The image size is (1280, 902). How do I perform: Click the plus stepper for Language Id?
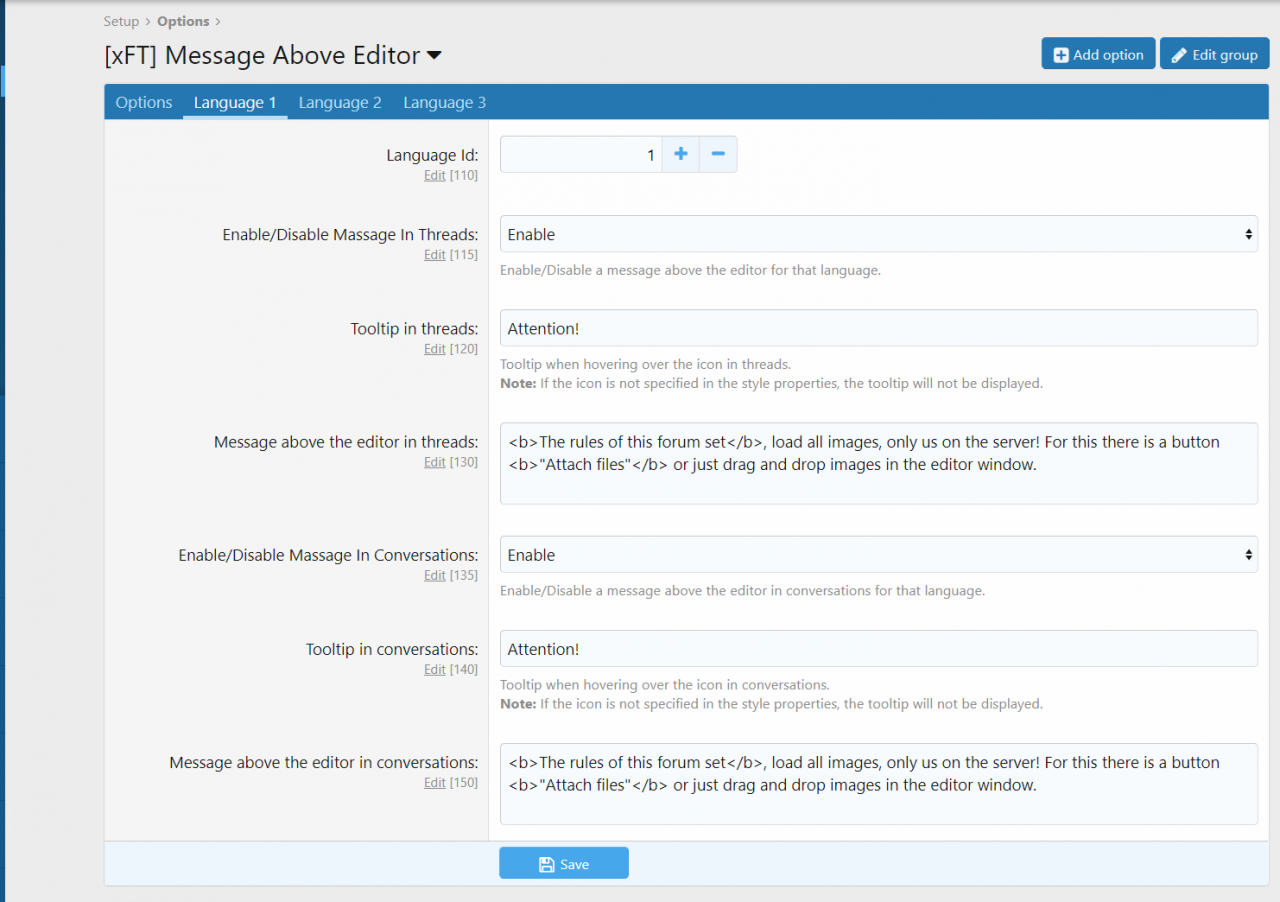680,155
